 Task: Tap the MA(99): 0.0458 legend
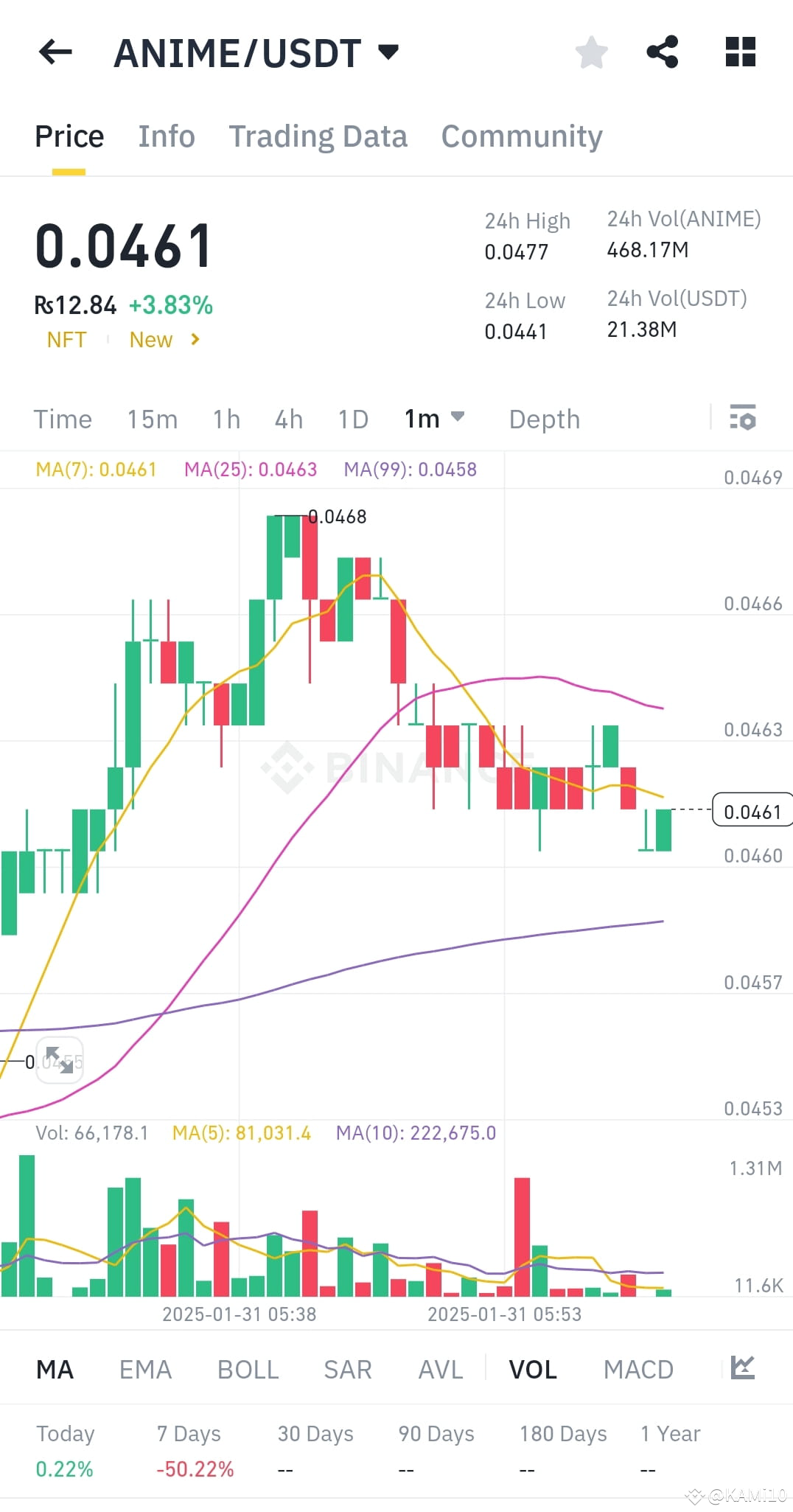(411, 469)
